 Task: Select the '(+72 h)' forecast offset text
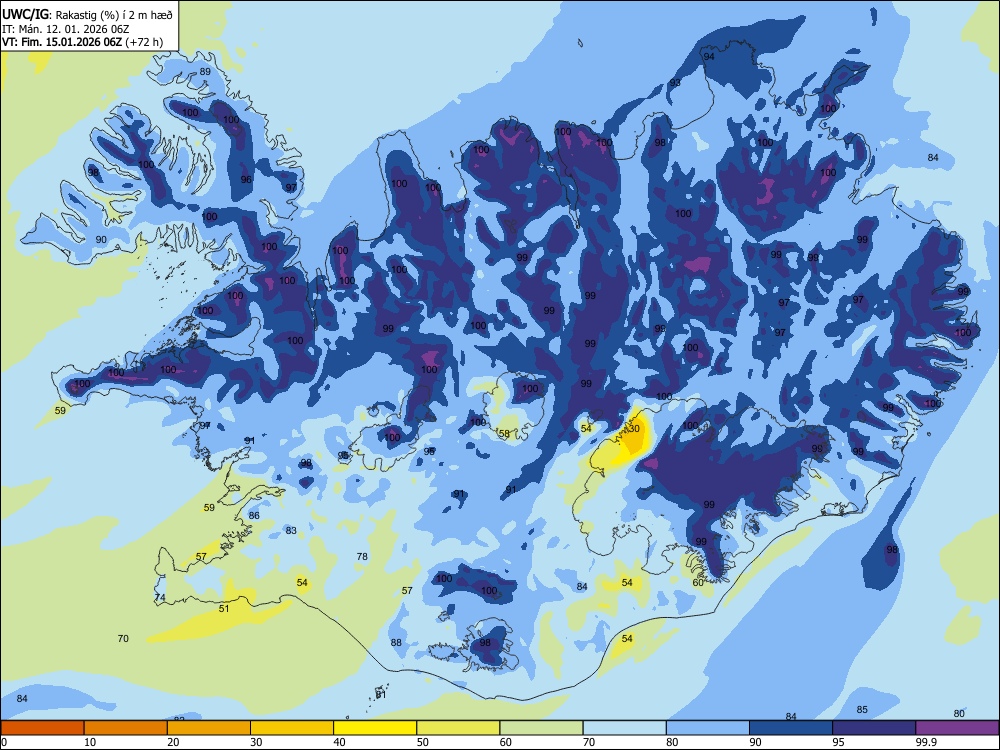pos(143,43)
